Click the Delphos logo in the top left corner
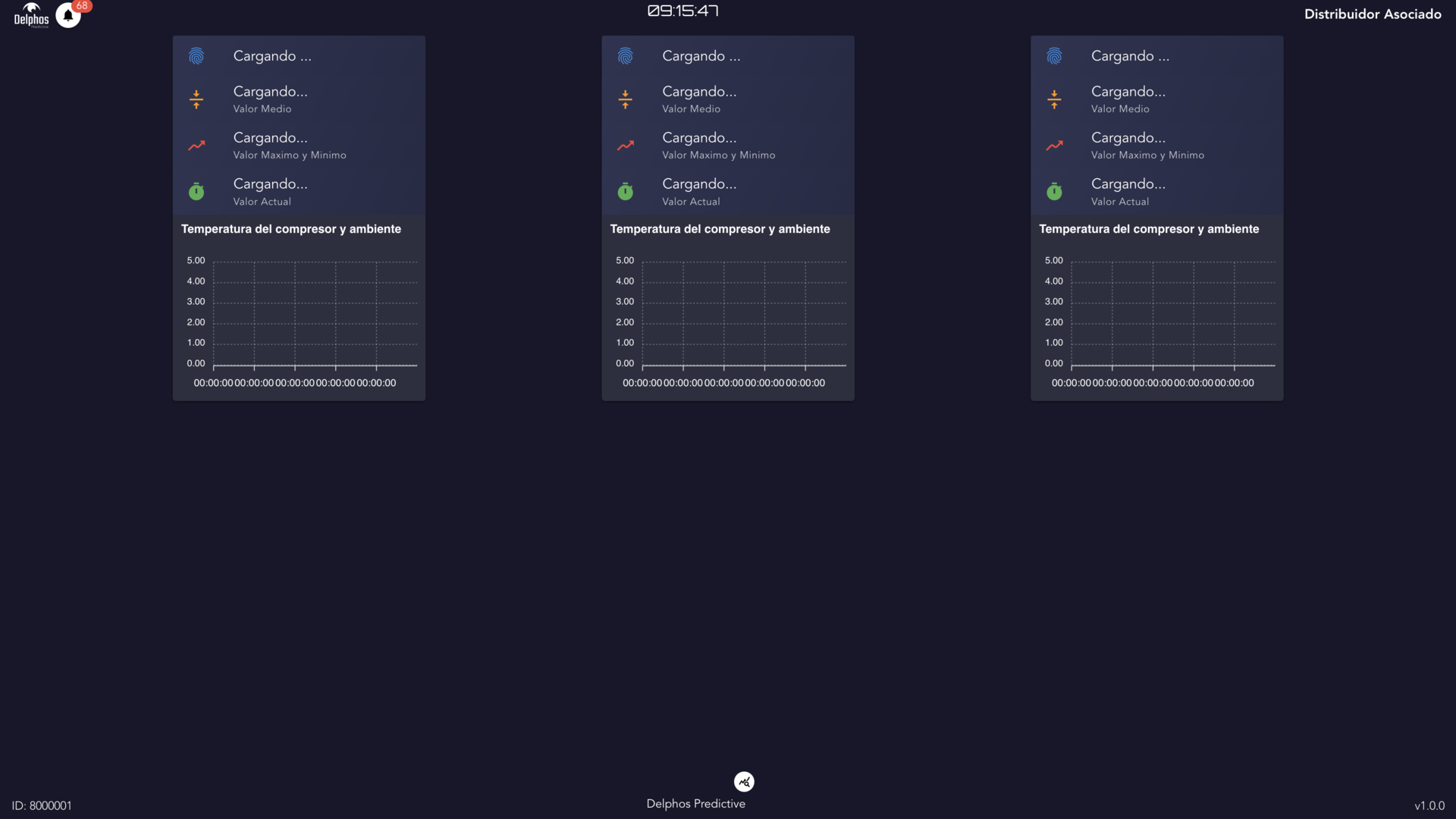The image size is (1456, 819). (x=30, y=13)
